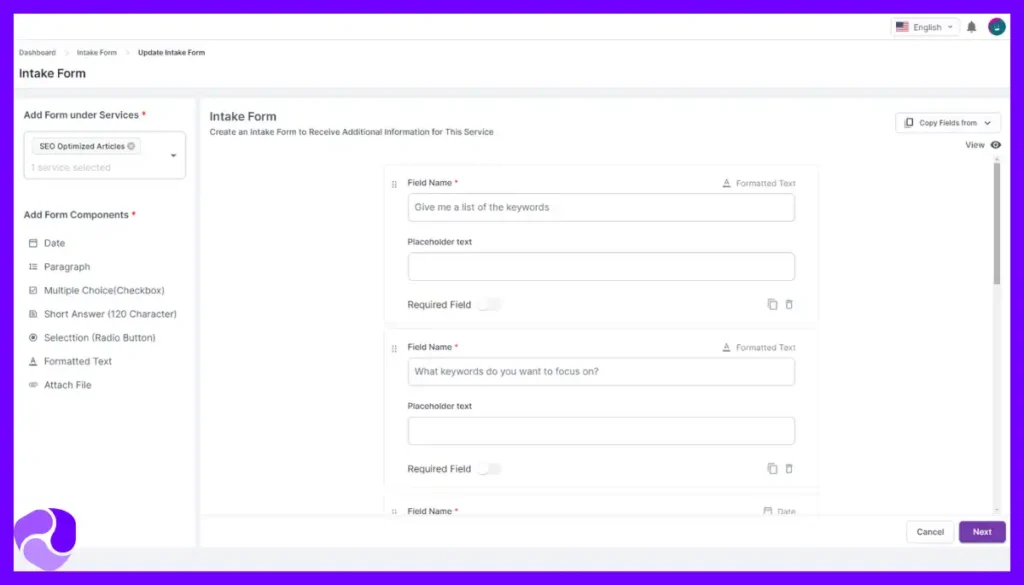Duplicate the keywords list field
Image resolution: width=1024 pixels, height=585 pixels.
pyautogui.click(x=771, y=303)
